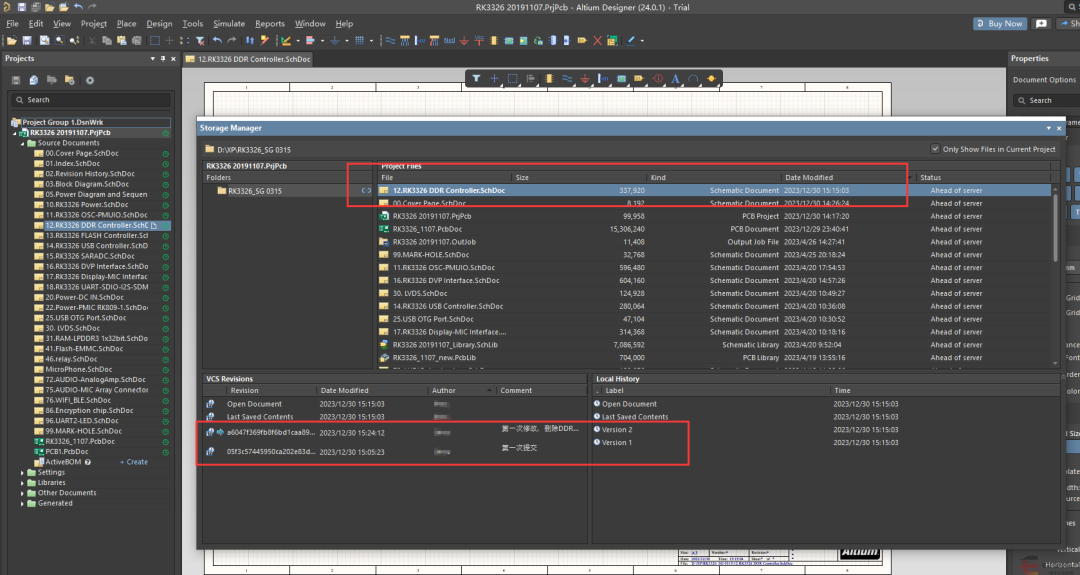Viewport: 1080px width, 575px height.
Task: Click the Projects panel search field
Action: 90,100
